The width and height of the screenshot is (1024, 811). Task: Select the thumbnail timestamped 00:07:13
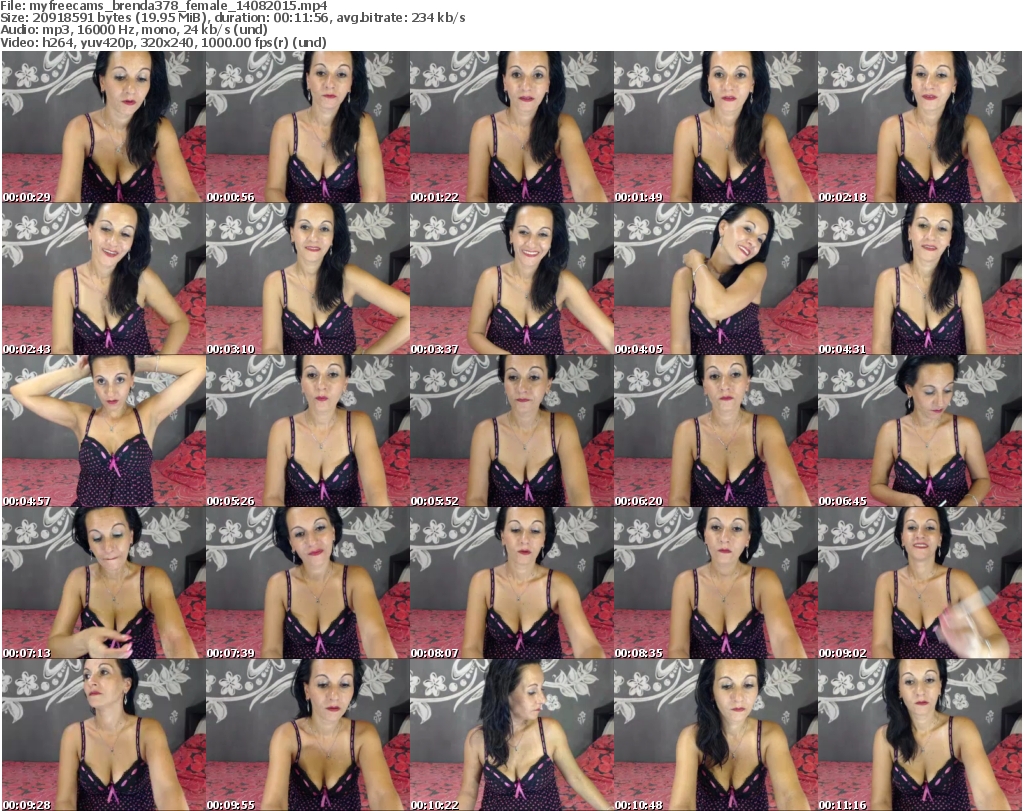[x=104, y=582]
